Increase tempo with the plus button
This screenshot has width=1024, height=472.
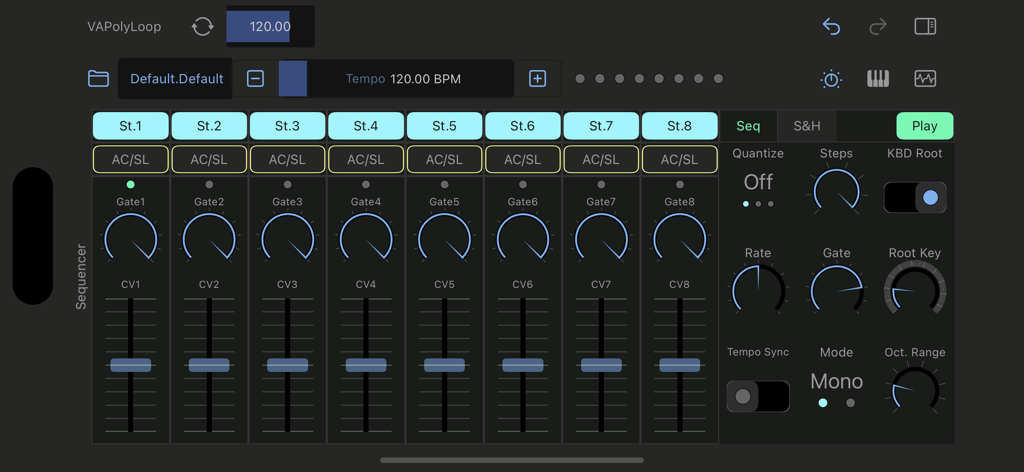(537, 79)
